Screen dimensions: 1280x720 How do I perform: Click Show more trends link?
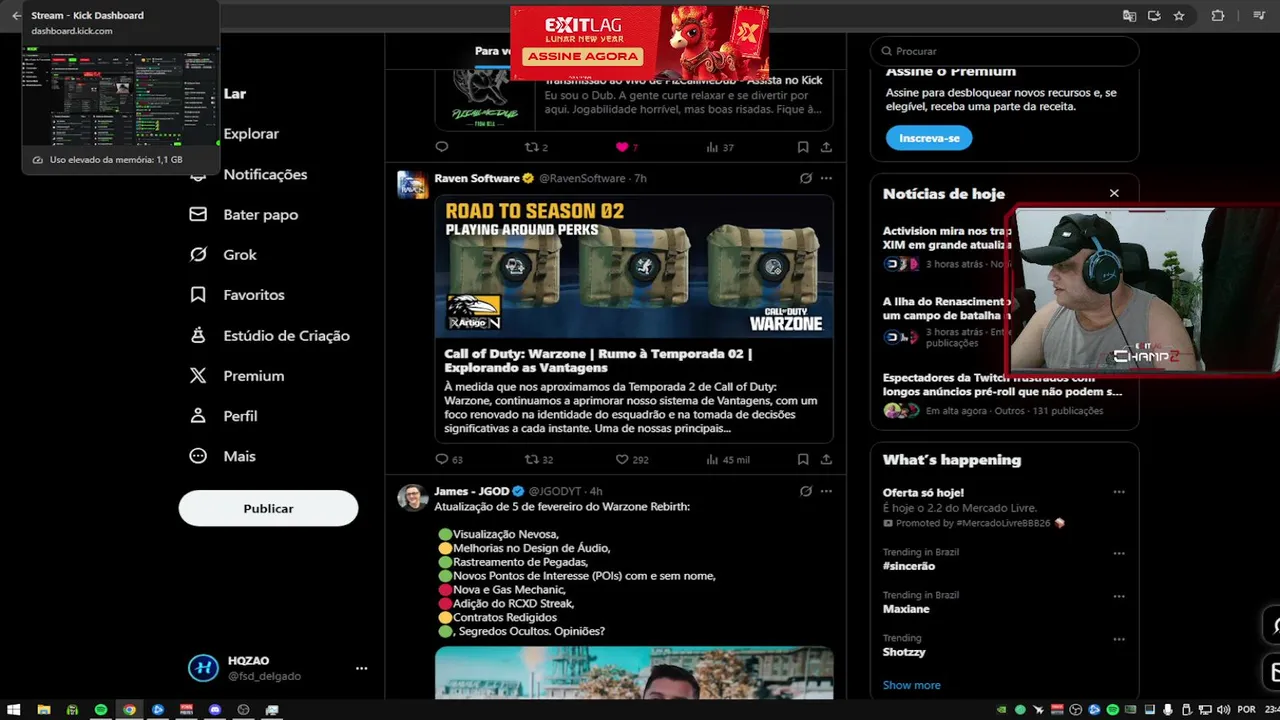point(911,685)
